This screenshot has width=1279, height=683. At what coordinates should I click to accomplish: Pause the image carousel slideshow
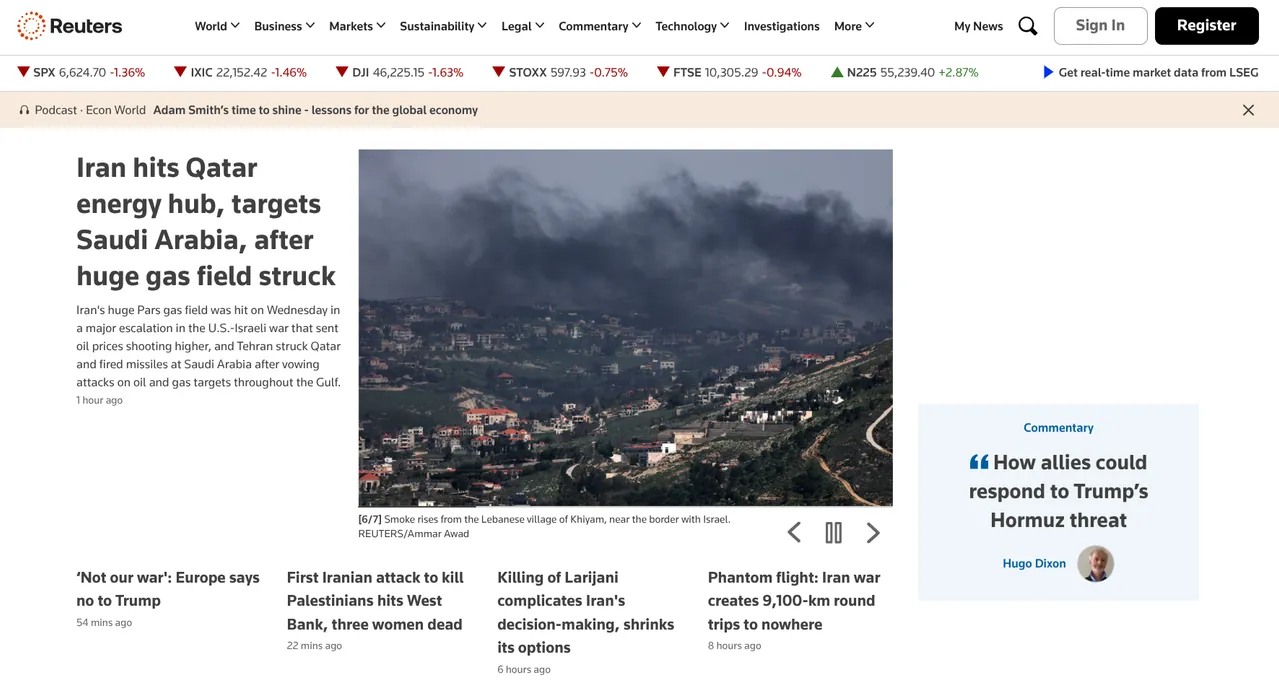[x=833, y=532]
